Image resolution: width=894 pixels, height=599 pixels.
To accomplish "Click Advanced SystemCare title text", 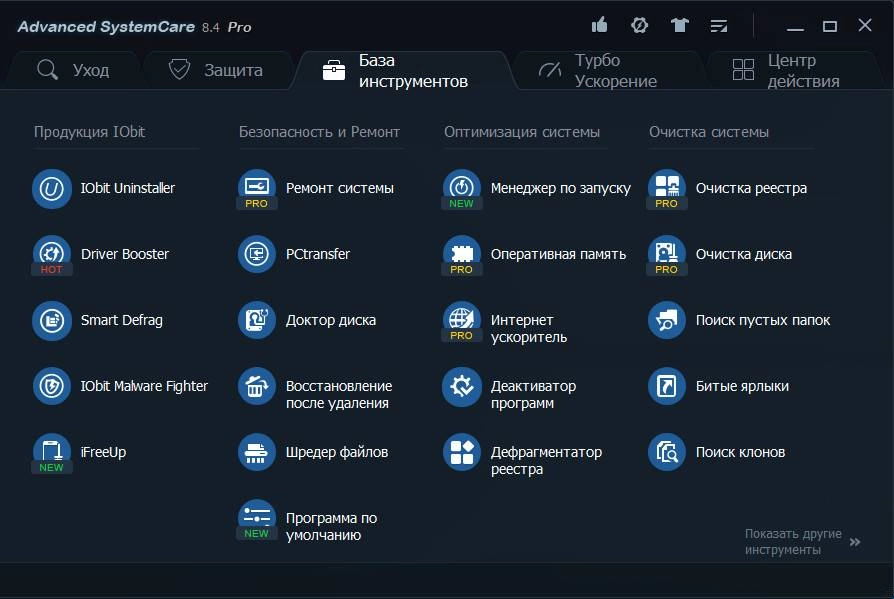I will click(106, 27).
